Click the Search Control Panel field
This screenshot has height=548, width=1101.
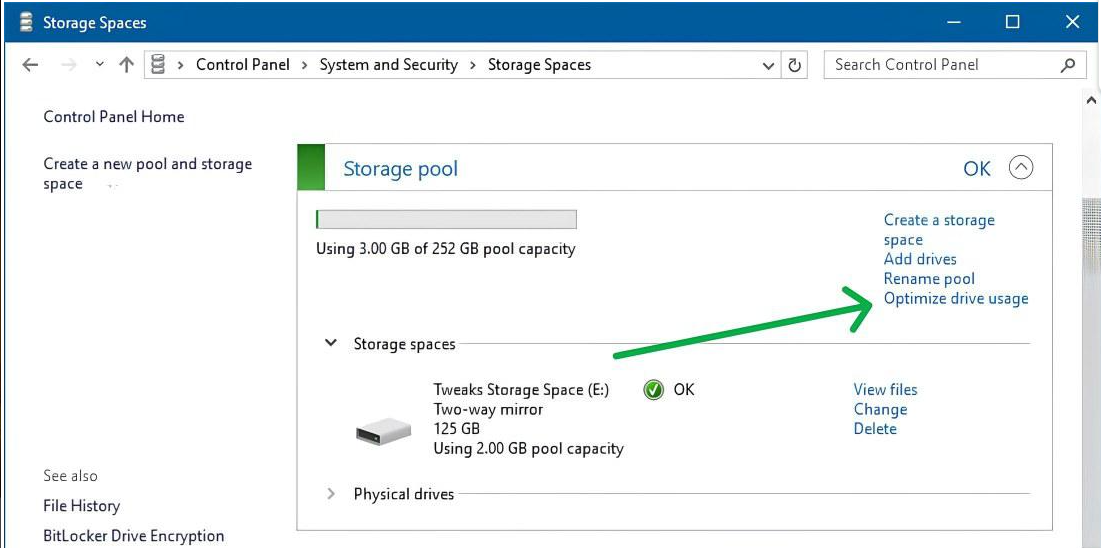click(x=940, y=65)
